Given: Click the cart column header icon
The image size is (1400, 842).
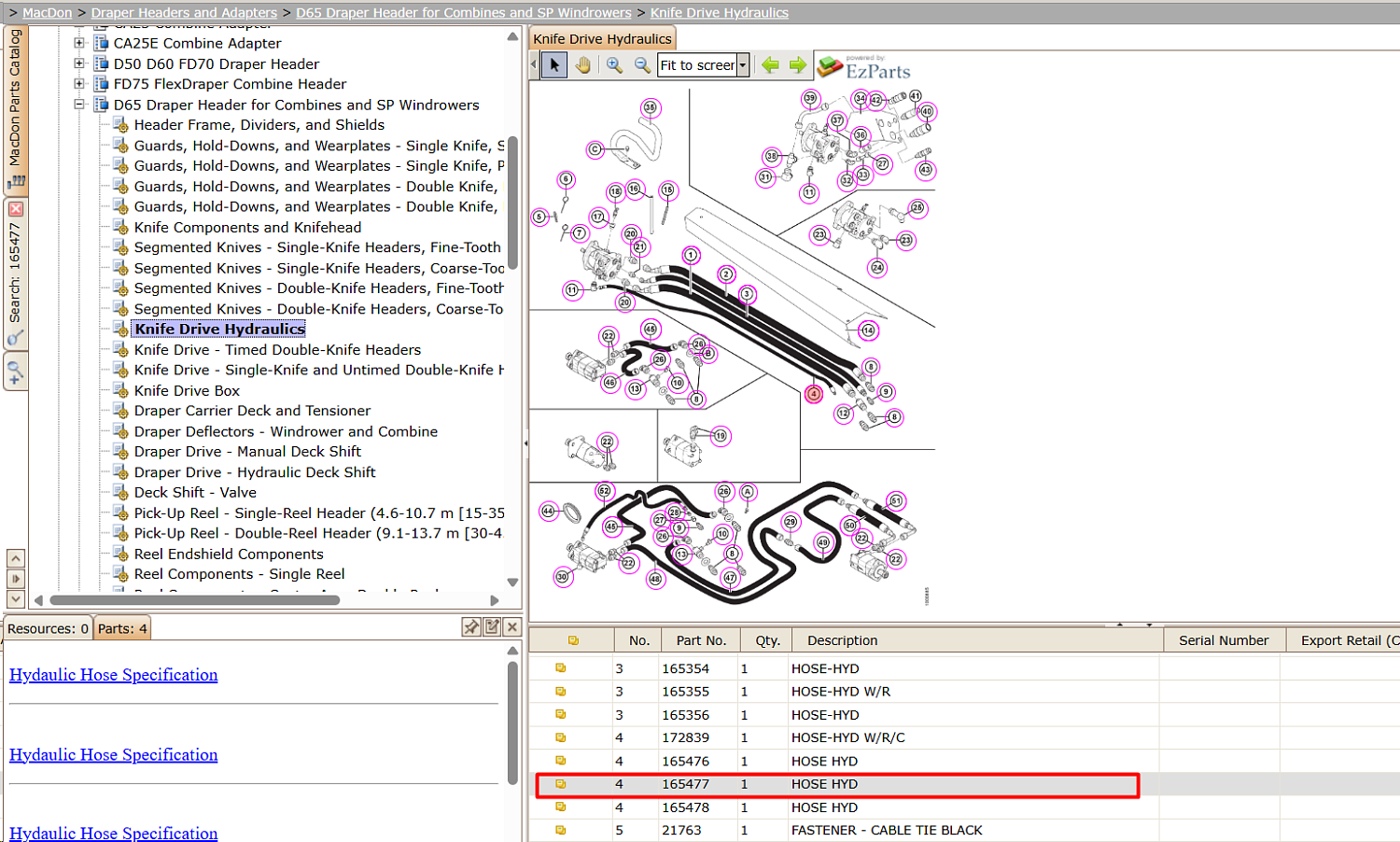Looking at the screenshot, I should (x=573, y=640).
